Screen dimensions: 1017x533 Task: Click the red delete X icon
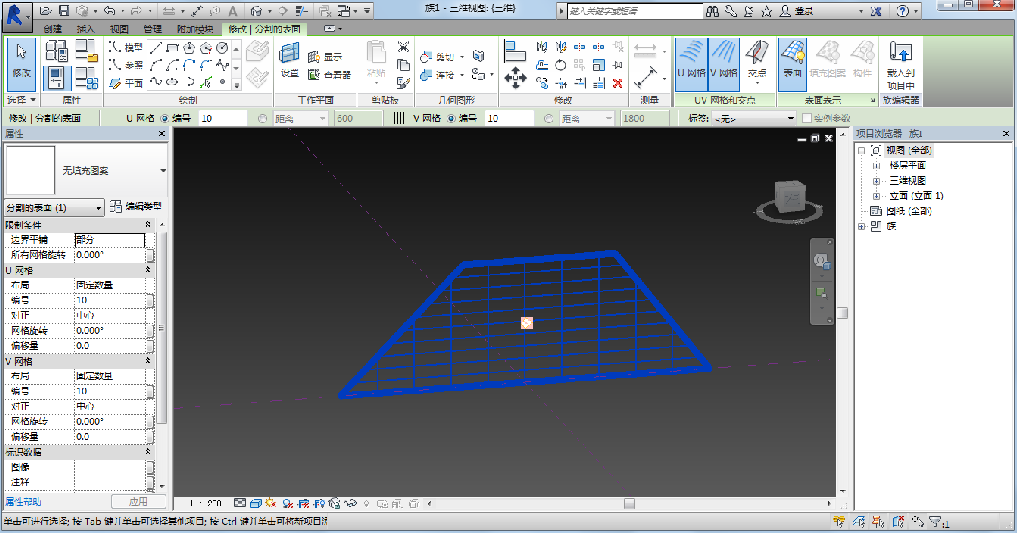point(617,83)
